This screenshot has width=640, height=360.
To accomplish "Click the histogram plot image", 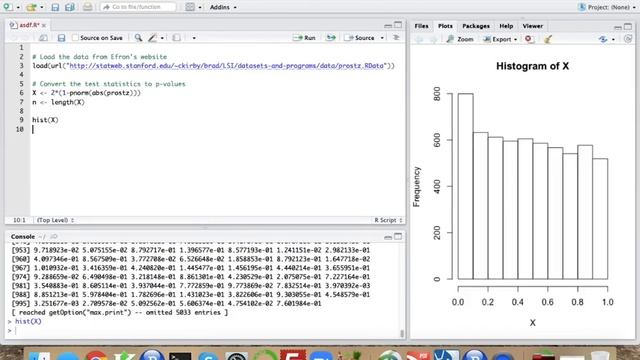I will click(522, 192).
